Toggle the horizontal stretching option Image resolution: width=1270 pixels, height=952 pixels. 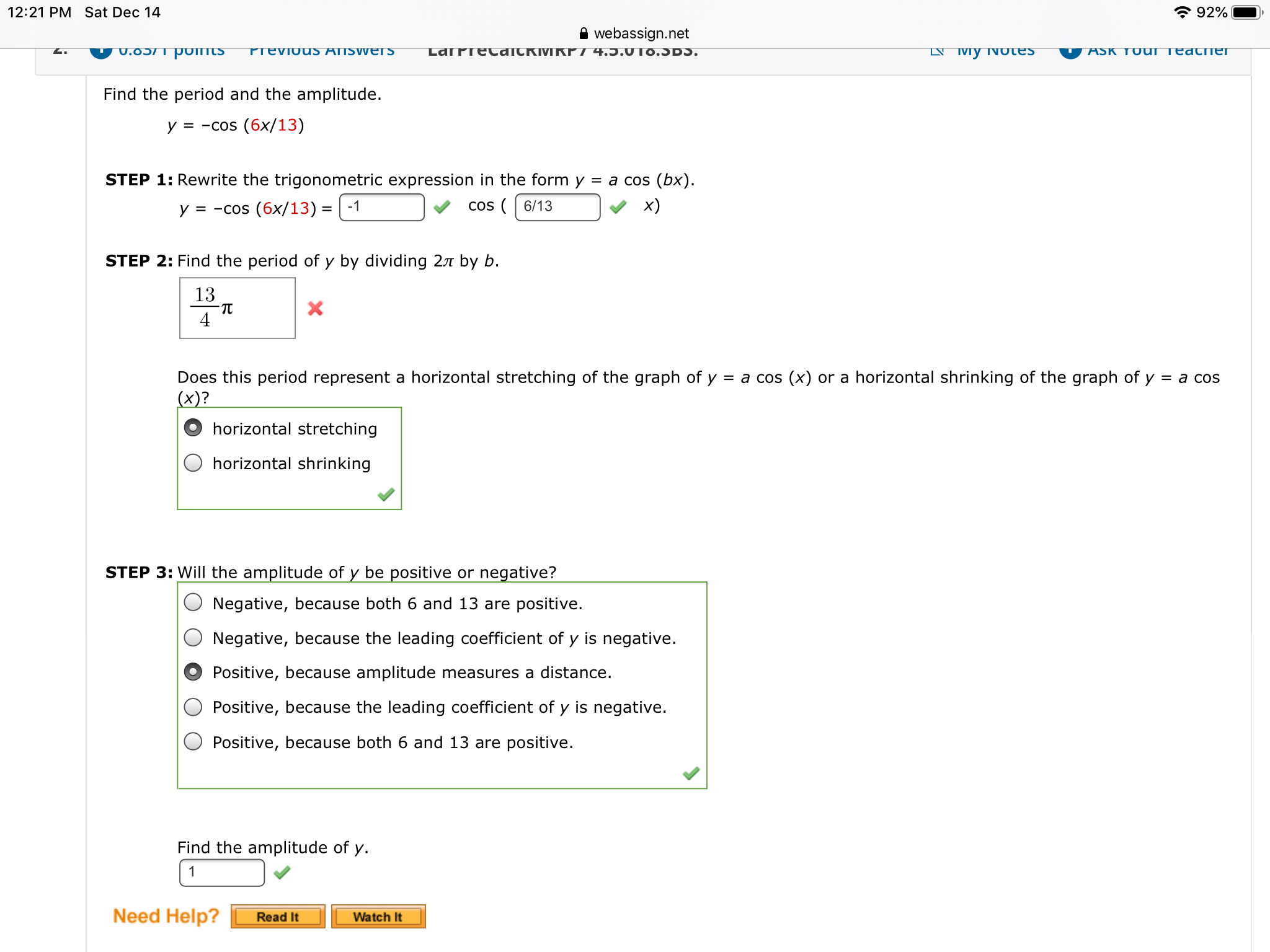pos(193,428)
